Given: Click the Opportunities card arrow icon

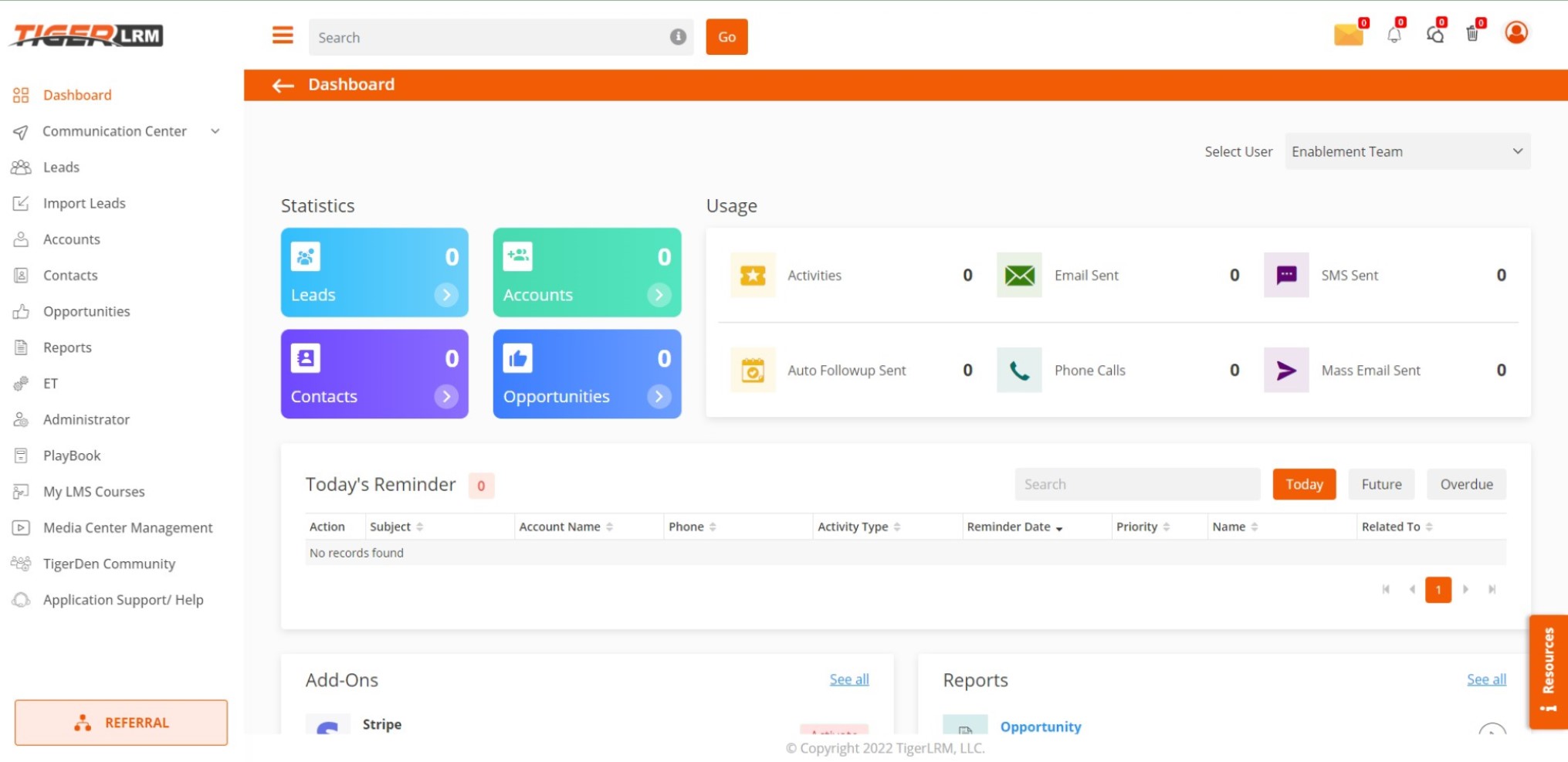Looking at the screenshot, I should click(659, 396).
